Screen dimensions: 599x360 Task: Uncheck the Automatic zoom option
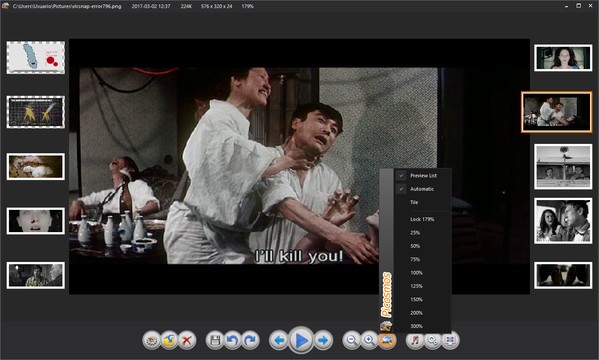pyautogui.click(x=423, y=189)
